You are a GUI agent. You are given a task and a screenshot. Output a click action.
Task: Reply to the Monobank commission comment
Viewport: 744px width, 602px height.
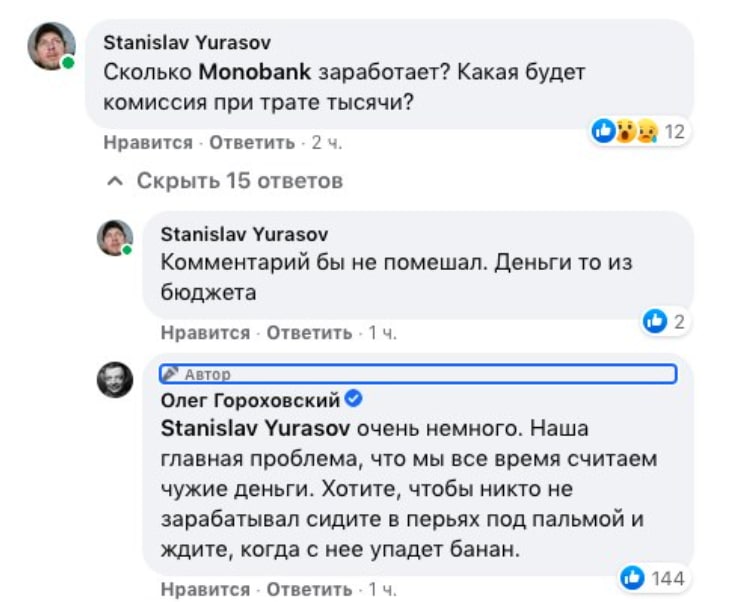[x=251, y=143]
